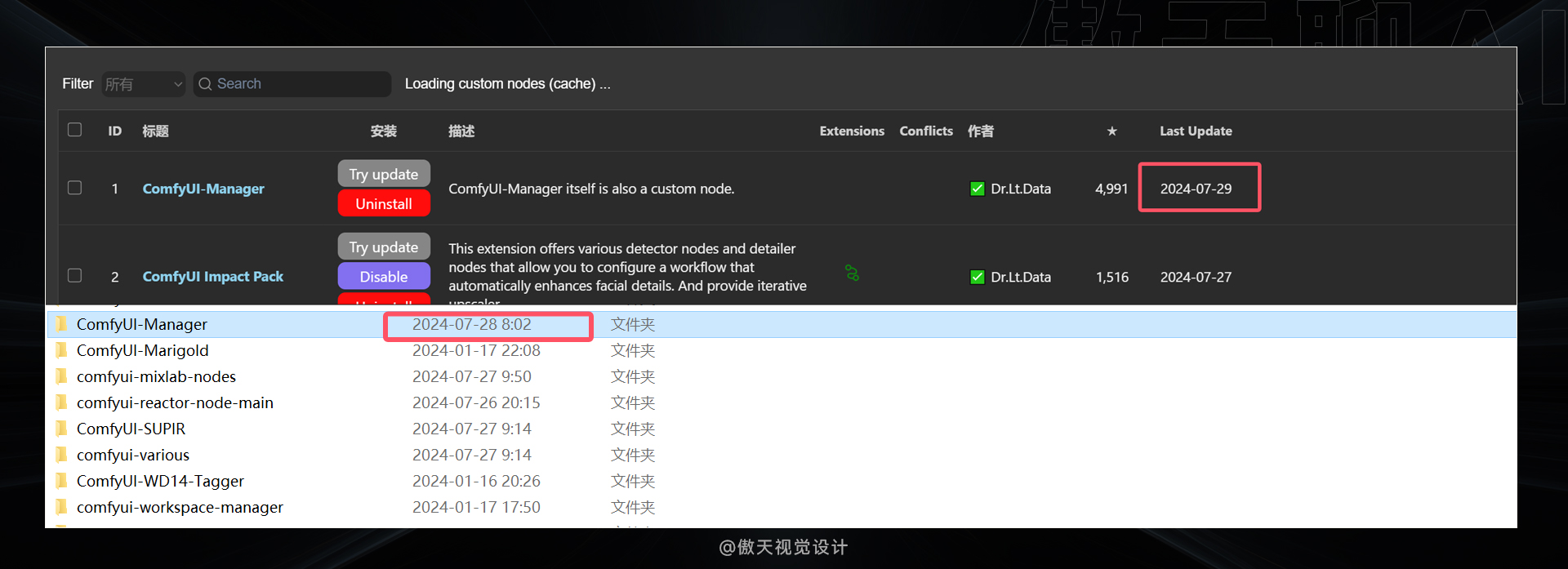Select the comfyui-reactor-node-main folder name
This screenshot has height=569, width=1568.
(x=175, y=402)
